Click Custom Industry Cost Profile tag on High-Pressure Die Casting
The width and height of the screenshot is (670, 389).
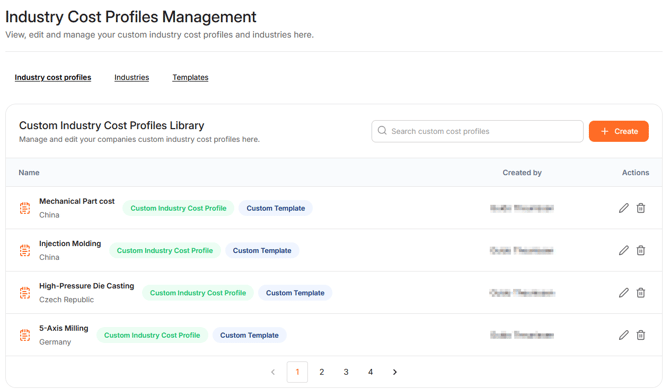pos(198,293)
